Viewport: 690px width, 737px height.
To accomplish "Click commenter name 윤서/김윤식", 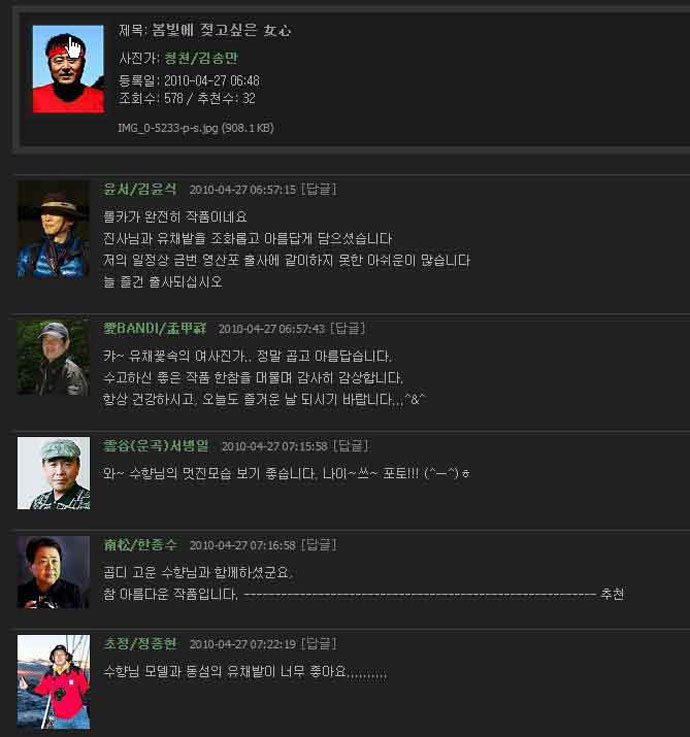I will [140, 189].
